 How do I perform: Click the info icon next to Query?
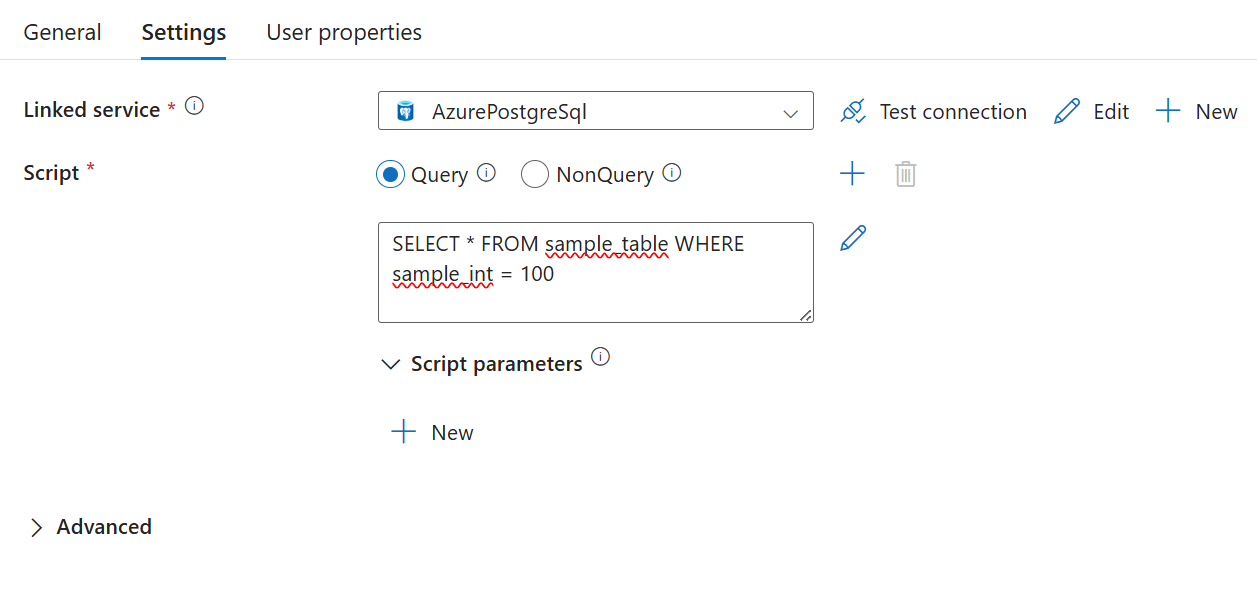(x=487, y=173)
